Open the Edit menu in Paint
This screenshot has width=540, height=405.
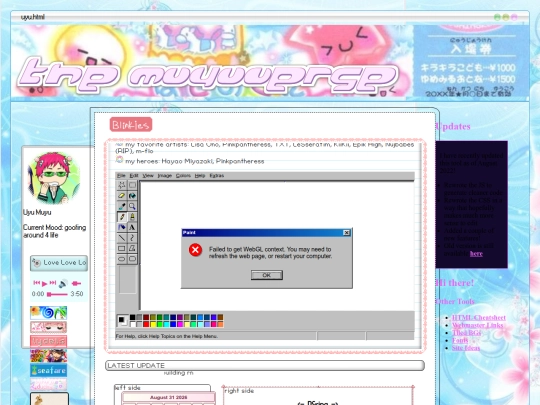point(134,176)
